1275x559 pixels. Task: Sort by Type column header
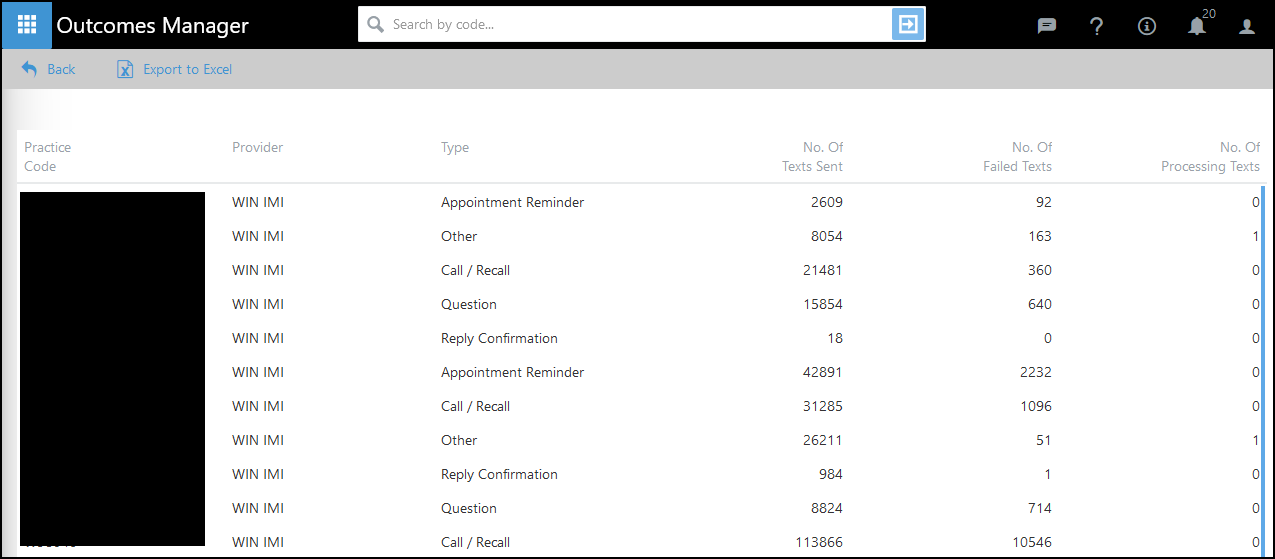tap(455, 148)
